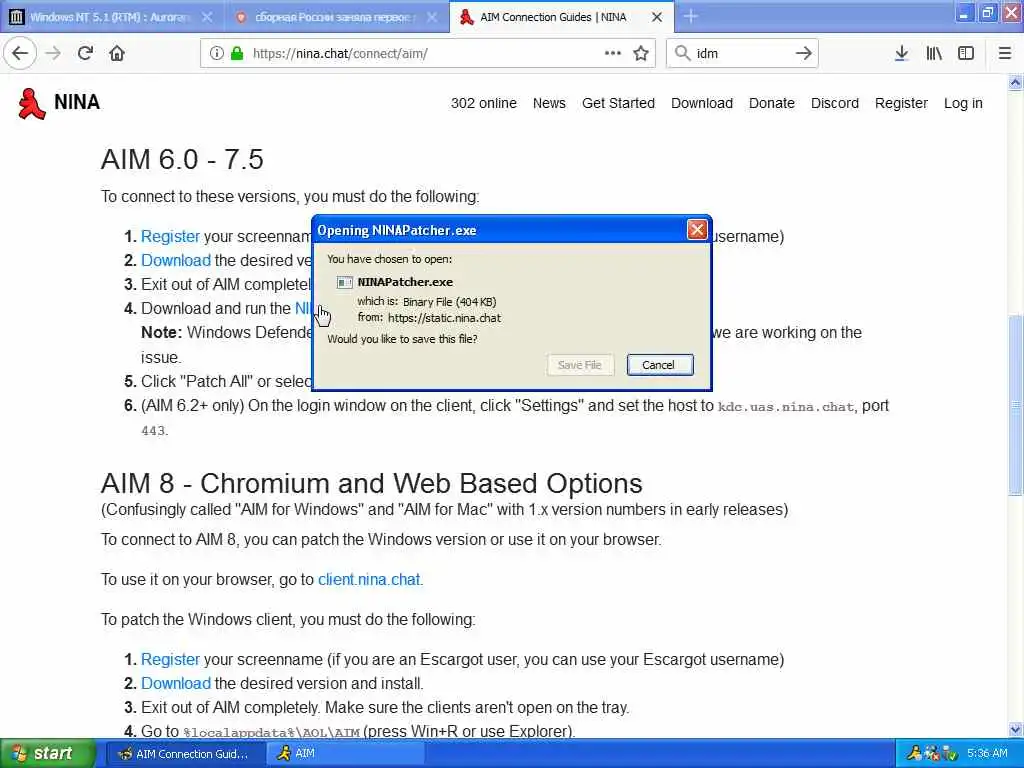
Task: Click Cancel in the download dialog
Action: tap(660, 365)
